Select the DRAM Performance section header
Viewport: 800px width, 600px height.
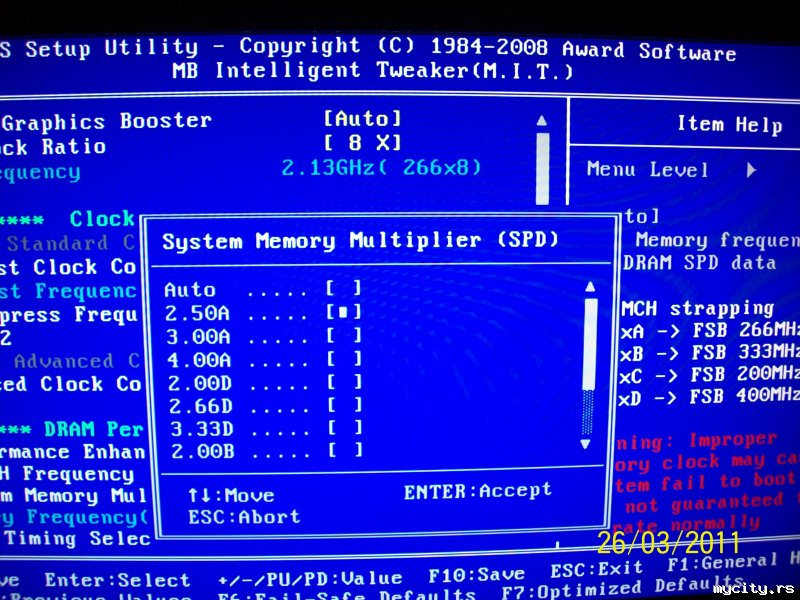click(72, 430)
